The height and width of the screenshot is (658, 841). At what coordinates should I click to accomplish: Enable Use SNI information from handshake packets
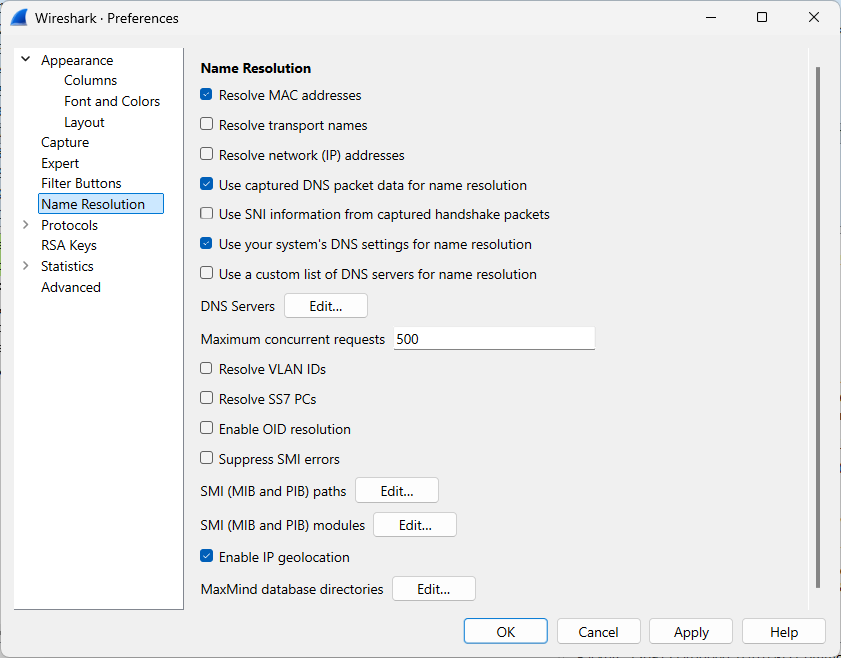(206, 214)
